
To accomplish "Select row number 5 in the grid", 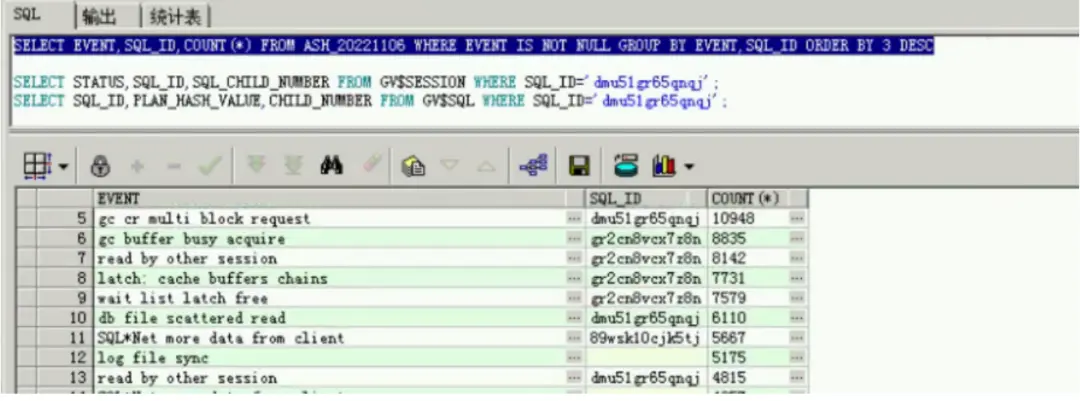I will click(63, 218).
